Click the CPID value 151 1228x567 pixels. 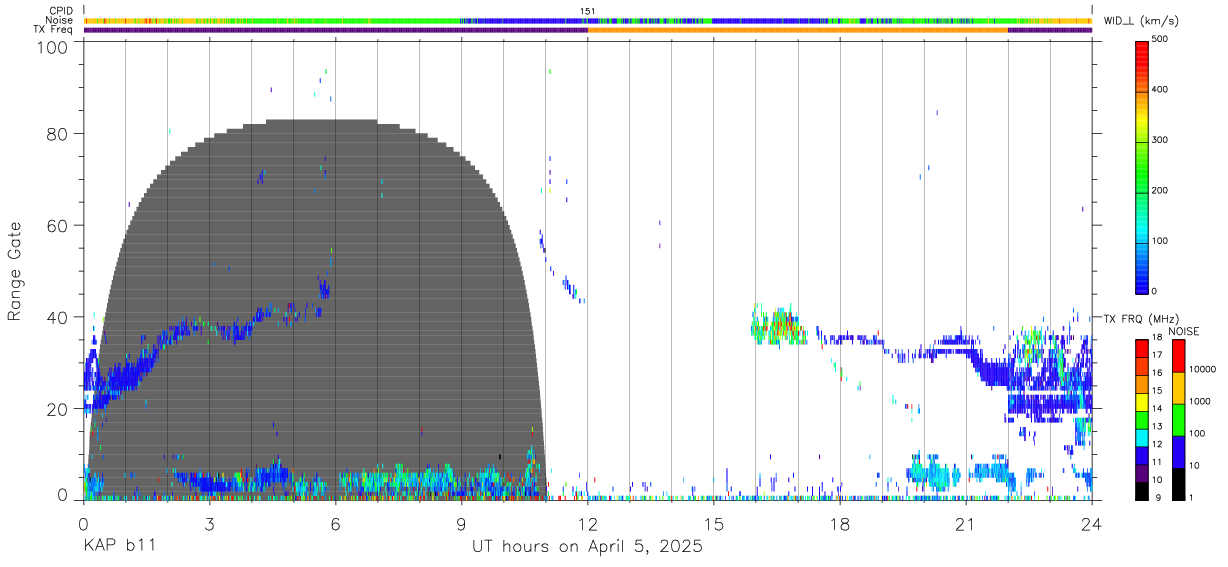pos(588,11)
